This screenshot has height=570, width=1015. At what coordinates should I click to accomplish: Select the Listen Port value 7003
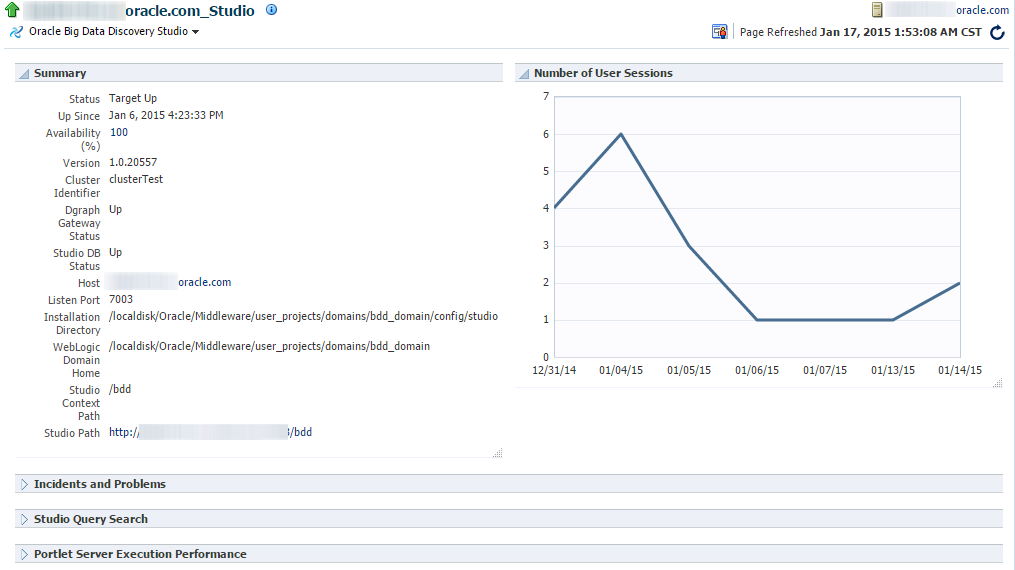(x=121, y=300)
